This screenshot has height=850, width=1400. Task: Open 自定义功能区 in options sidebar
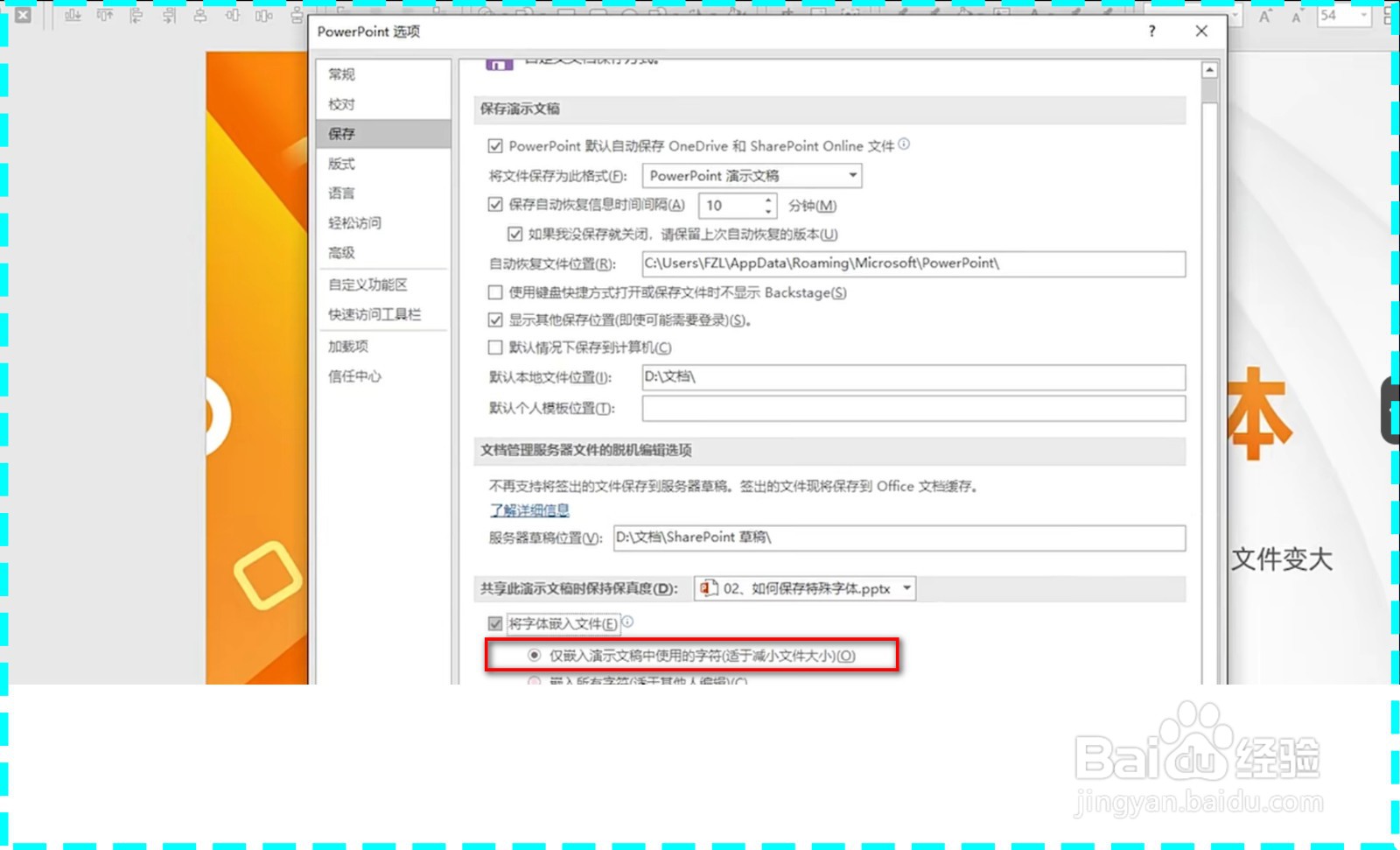(x=383, y=285)
